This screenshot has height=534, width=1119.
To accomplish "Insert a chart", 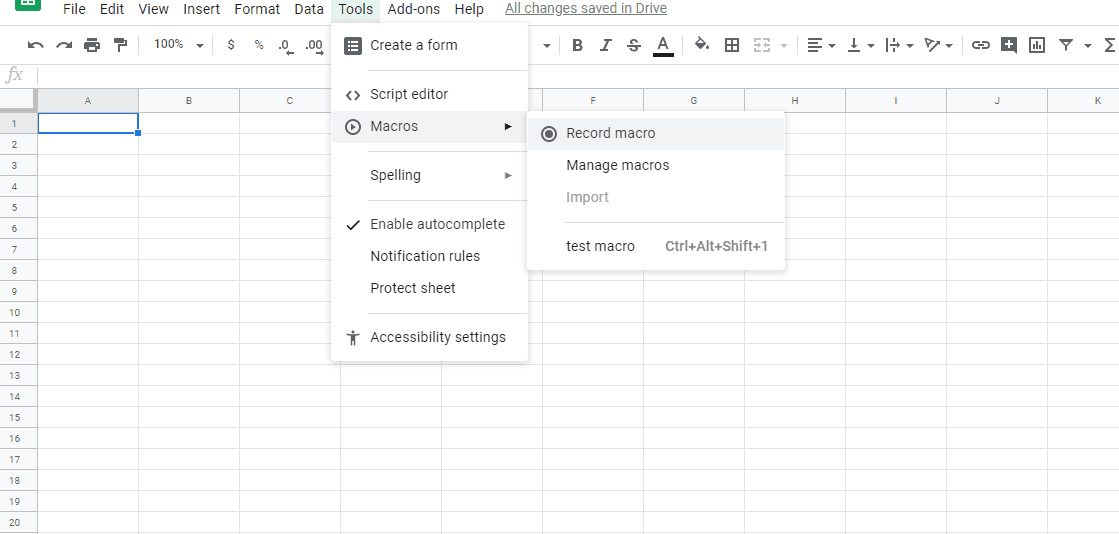I will (1036, 45).
